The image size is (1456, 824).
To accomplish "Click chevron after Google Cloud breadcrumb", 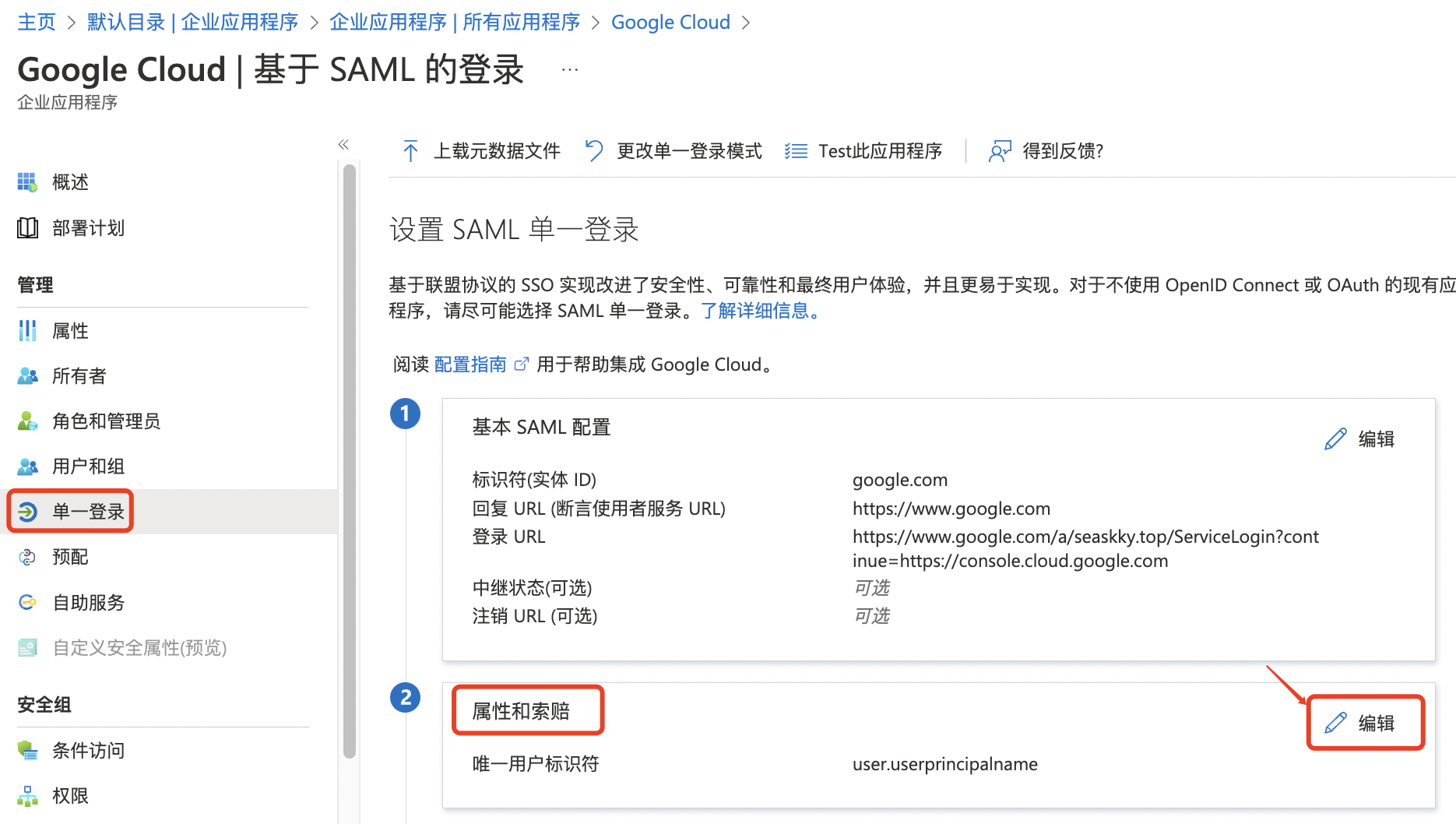I will [x=746, y=23].
